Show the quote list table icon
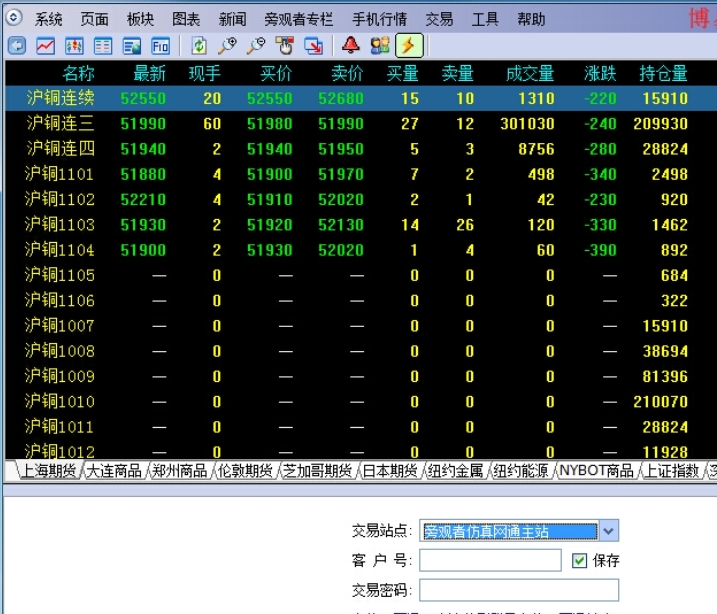The image size is (717, 614). (x=103, y=46)
